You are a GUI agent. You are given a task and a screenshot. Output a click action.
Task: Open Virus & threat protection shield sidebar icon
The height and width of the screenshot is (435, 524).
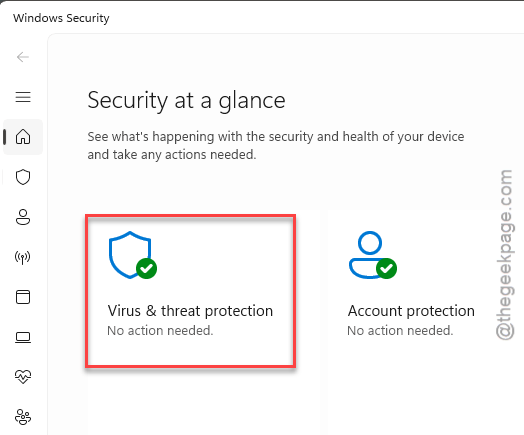[23, 177]
